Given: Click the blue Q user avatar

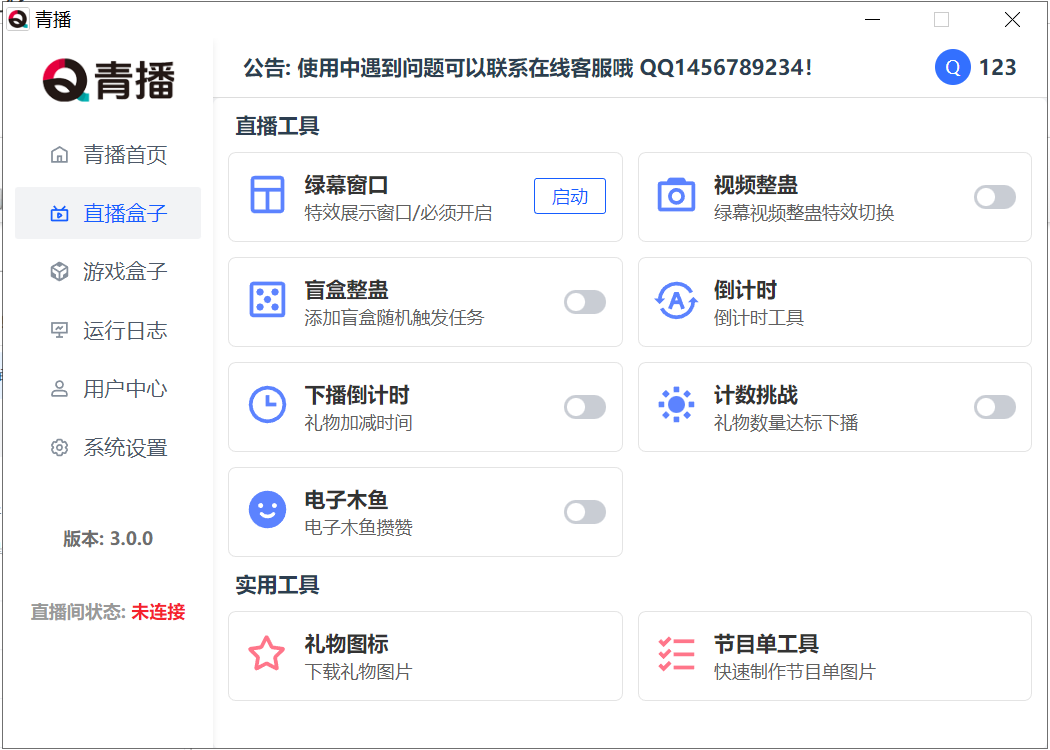Looking at the screenshot, I should [x=952, y=67].
